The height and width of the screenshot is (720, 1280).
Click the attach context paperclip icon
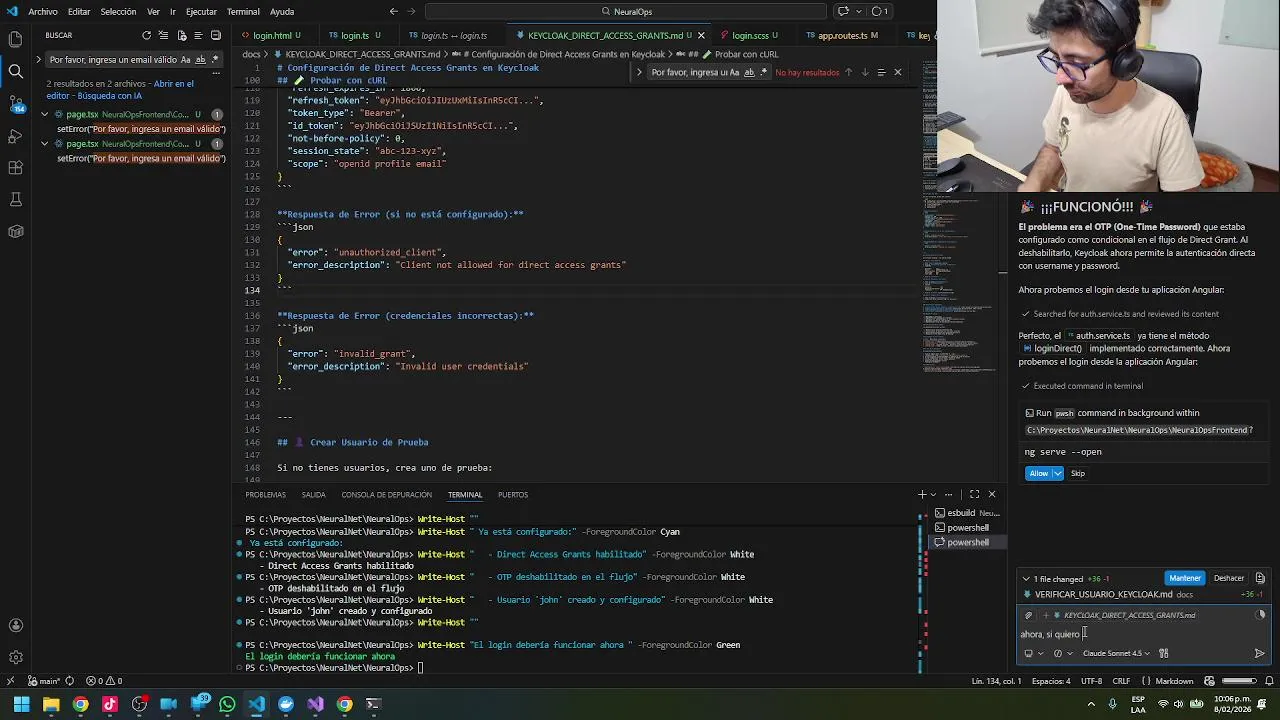click(x=1029, y=616)
